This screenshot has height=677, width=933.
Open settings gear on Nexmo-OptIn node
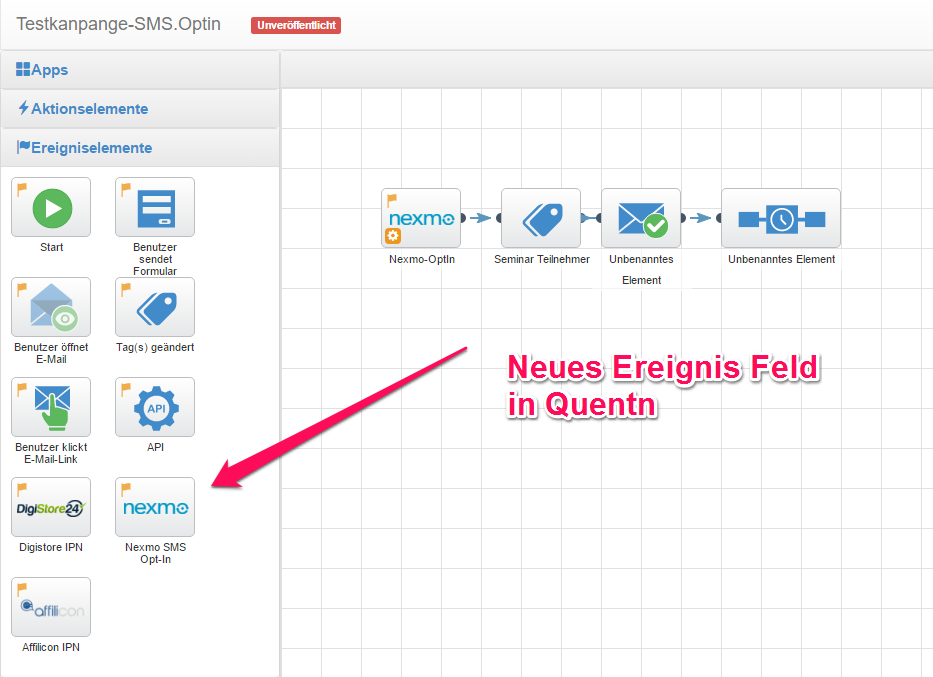tap(393, 236)
